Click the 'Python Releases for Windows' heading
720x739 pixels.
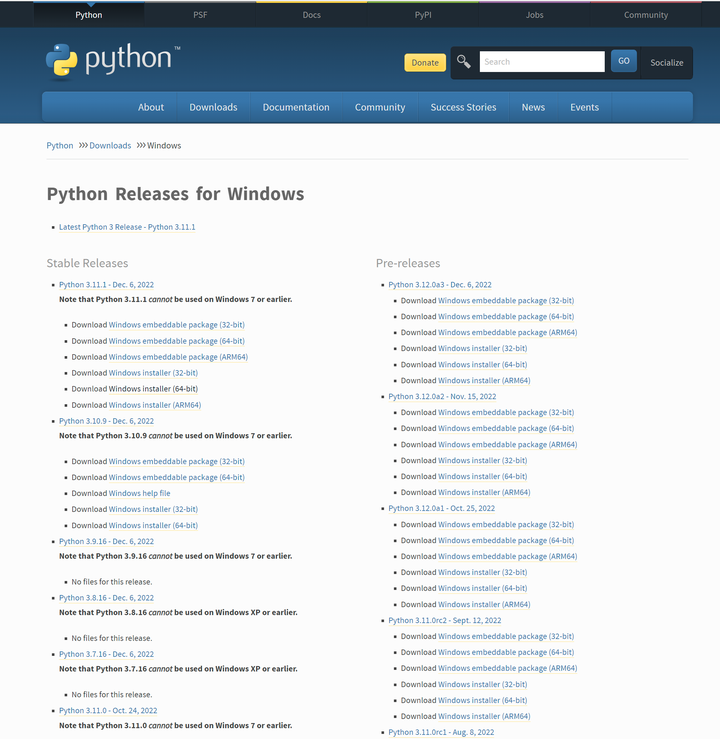click(175, 194)
